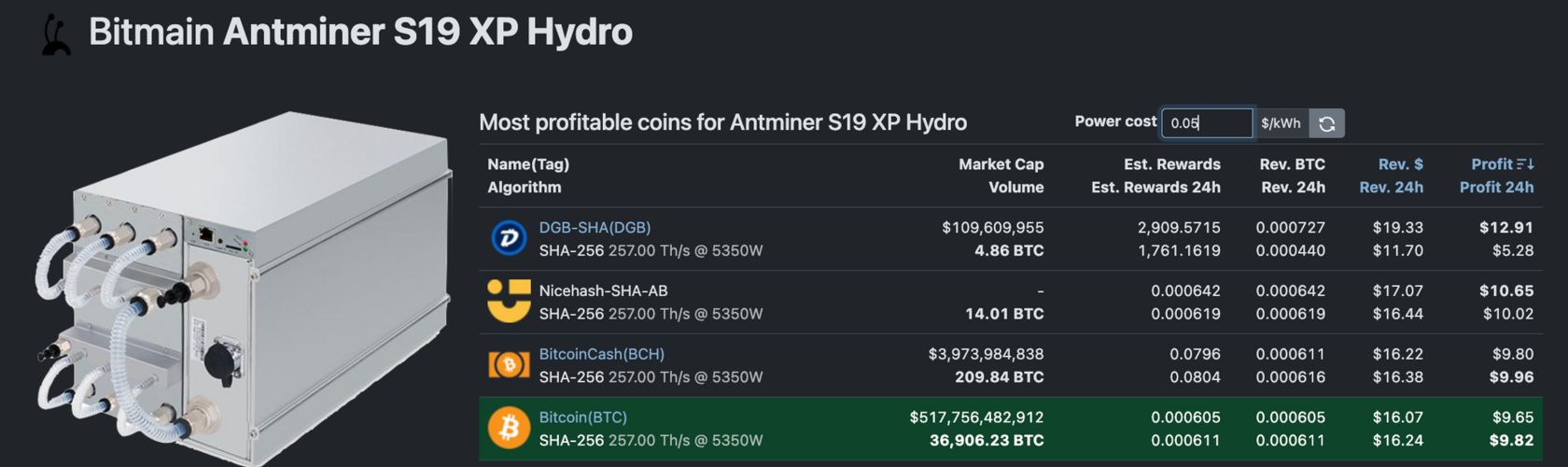Sort by Profit 24h header
Viewport: 1568px width, 467px height.
click(1496, 187)
